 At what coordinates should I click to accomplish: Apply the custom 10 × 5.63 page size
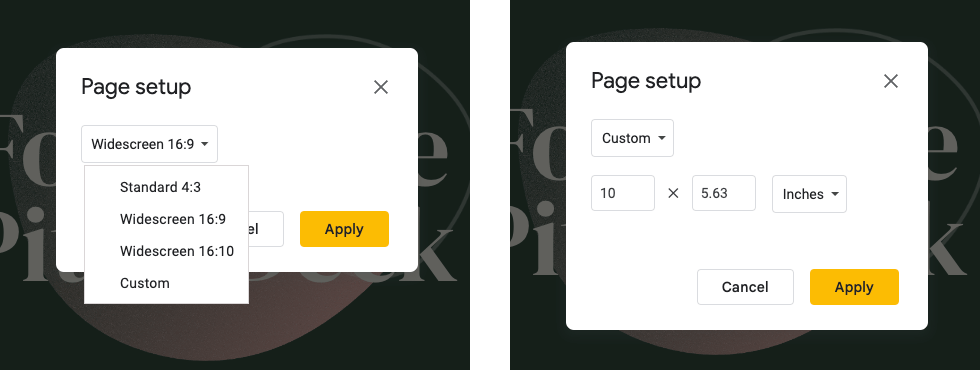point(854,287)
